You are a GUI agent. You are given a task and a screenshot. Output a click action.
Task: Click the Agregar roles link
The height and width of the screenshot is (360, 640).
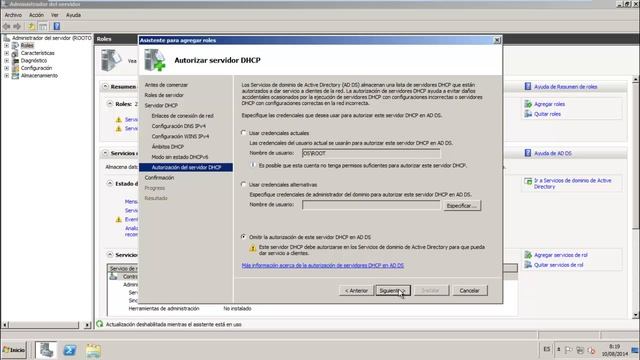tap(549, 104)
